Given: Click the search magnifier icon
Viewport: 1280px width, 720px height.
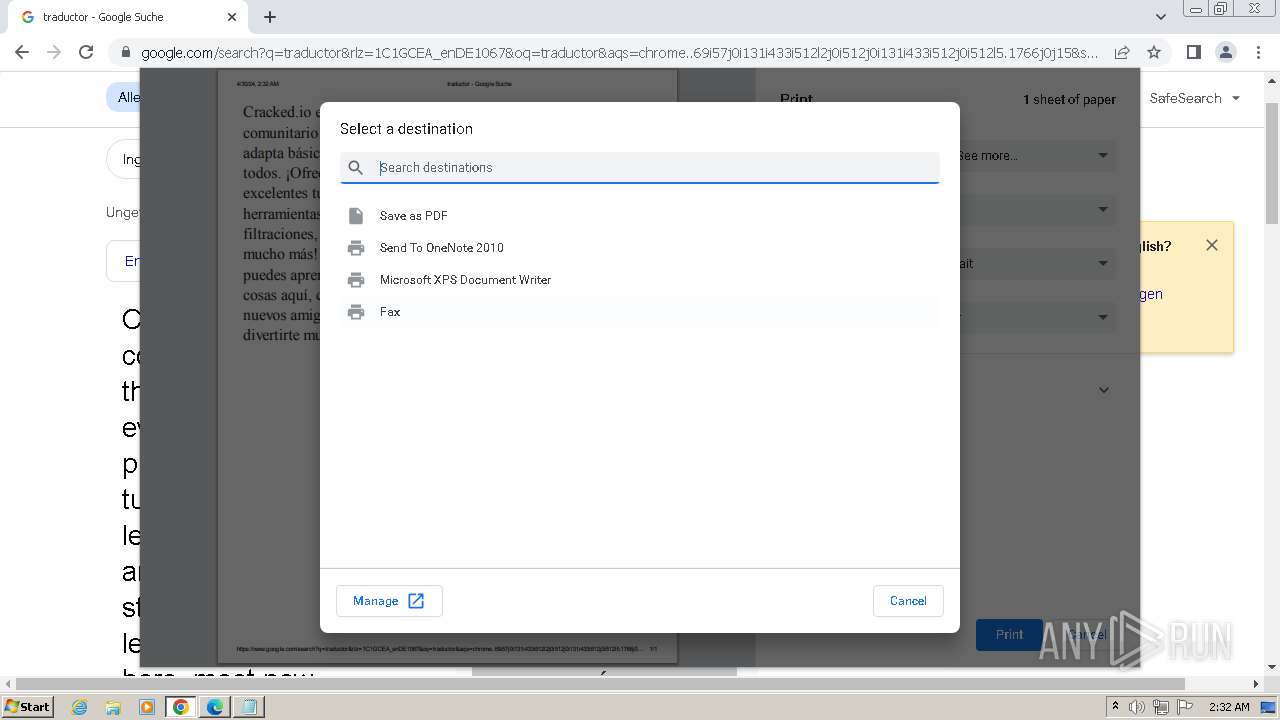Looking at the screenshot, I should pyautogui.click(x=356, y=167).
